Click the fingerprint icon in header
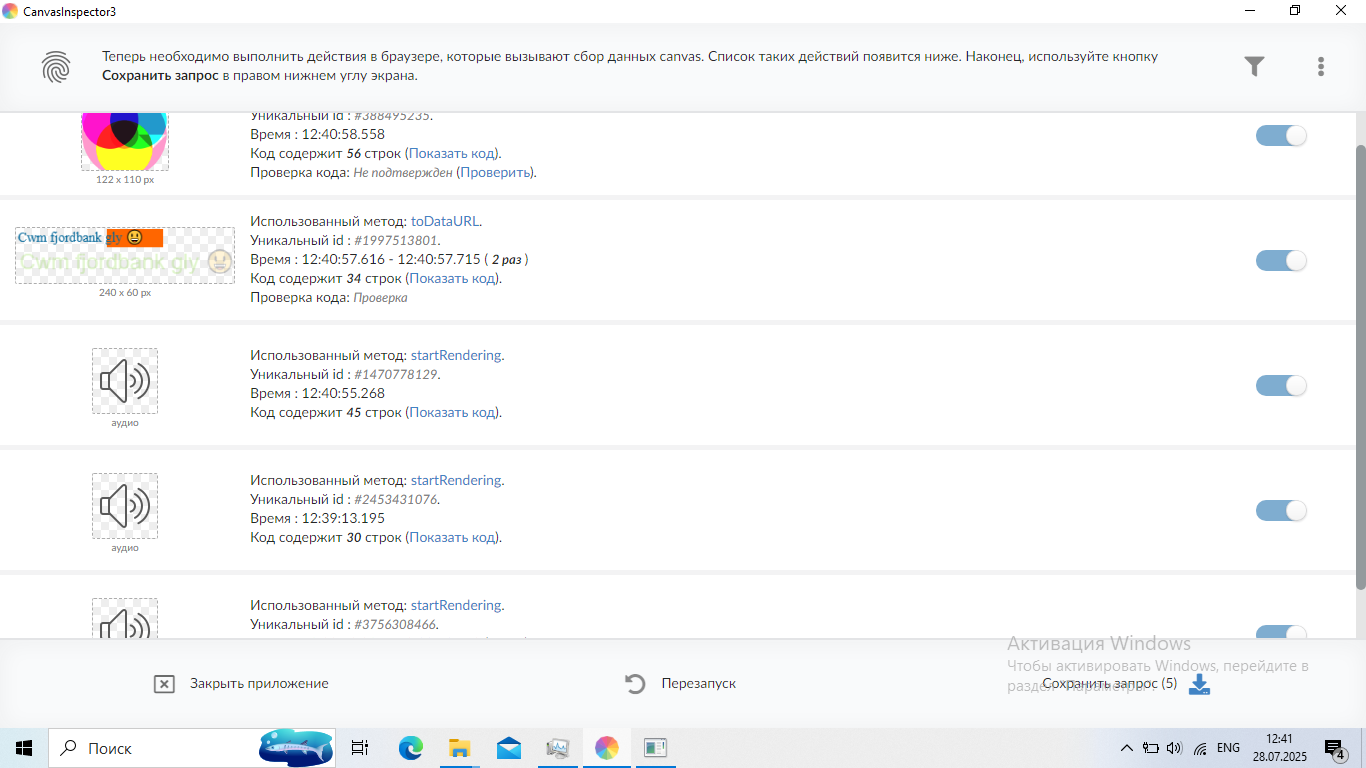 point(56,66)
